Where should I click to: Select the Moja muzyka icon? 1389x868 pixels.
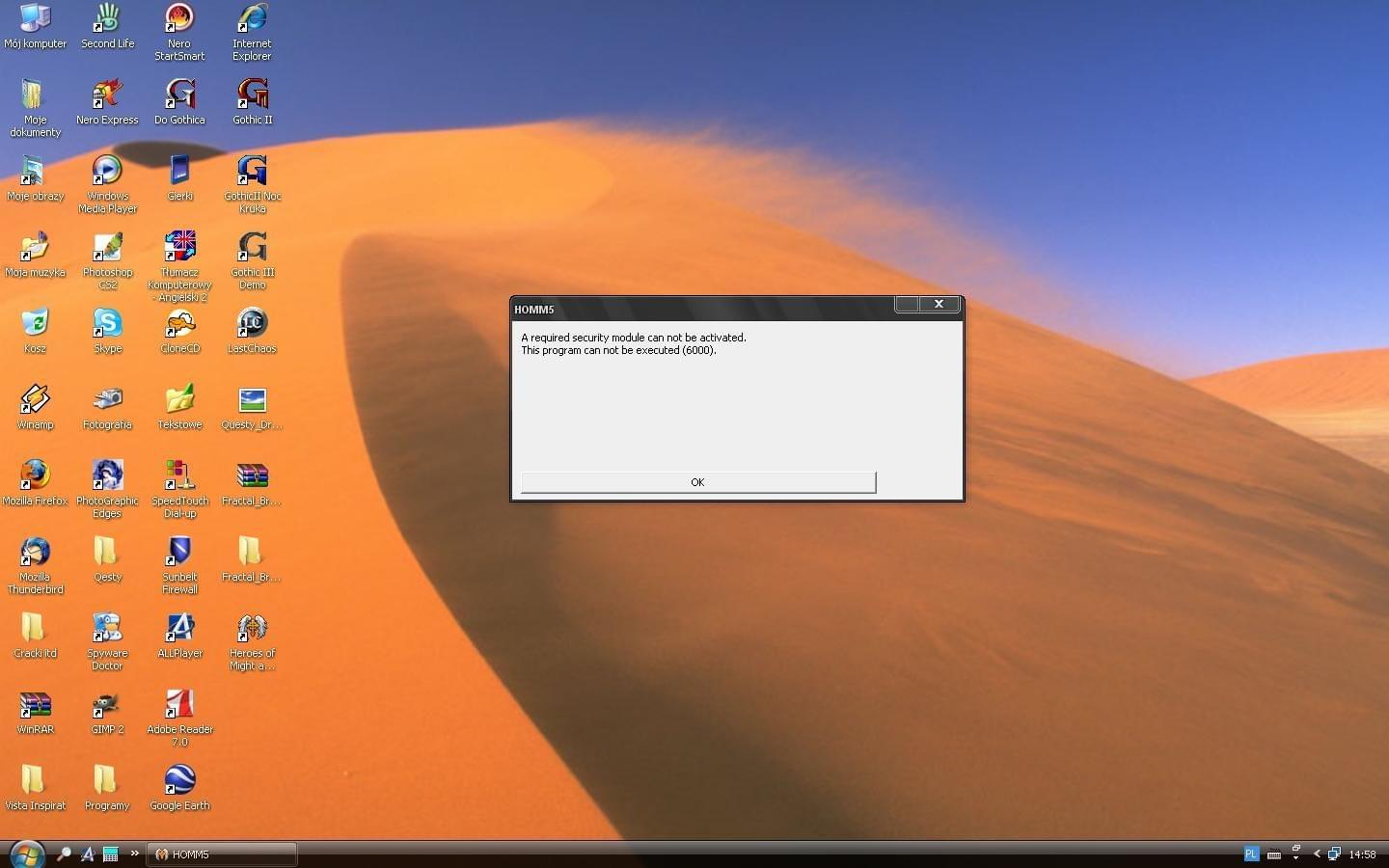point(35,254)
